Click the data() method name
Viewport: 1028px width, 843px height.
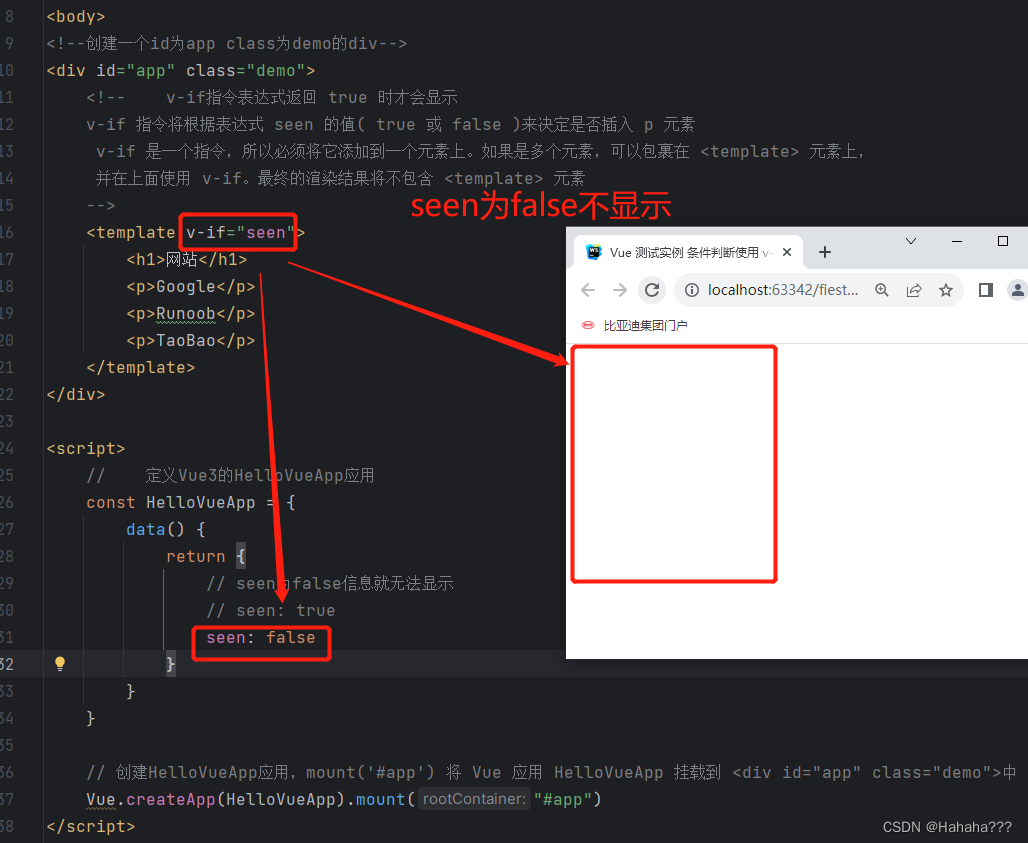[x=146, y=529]
